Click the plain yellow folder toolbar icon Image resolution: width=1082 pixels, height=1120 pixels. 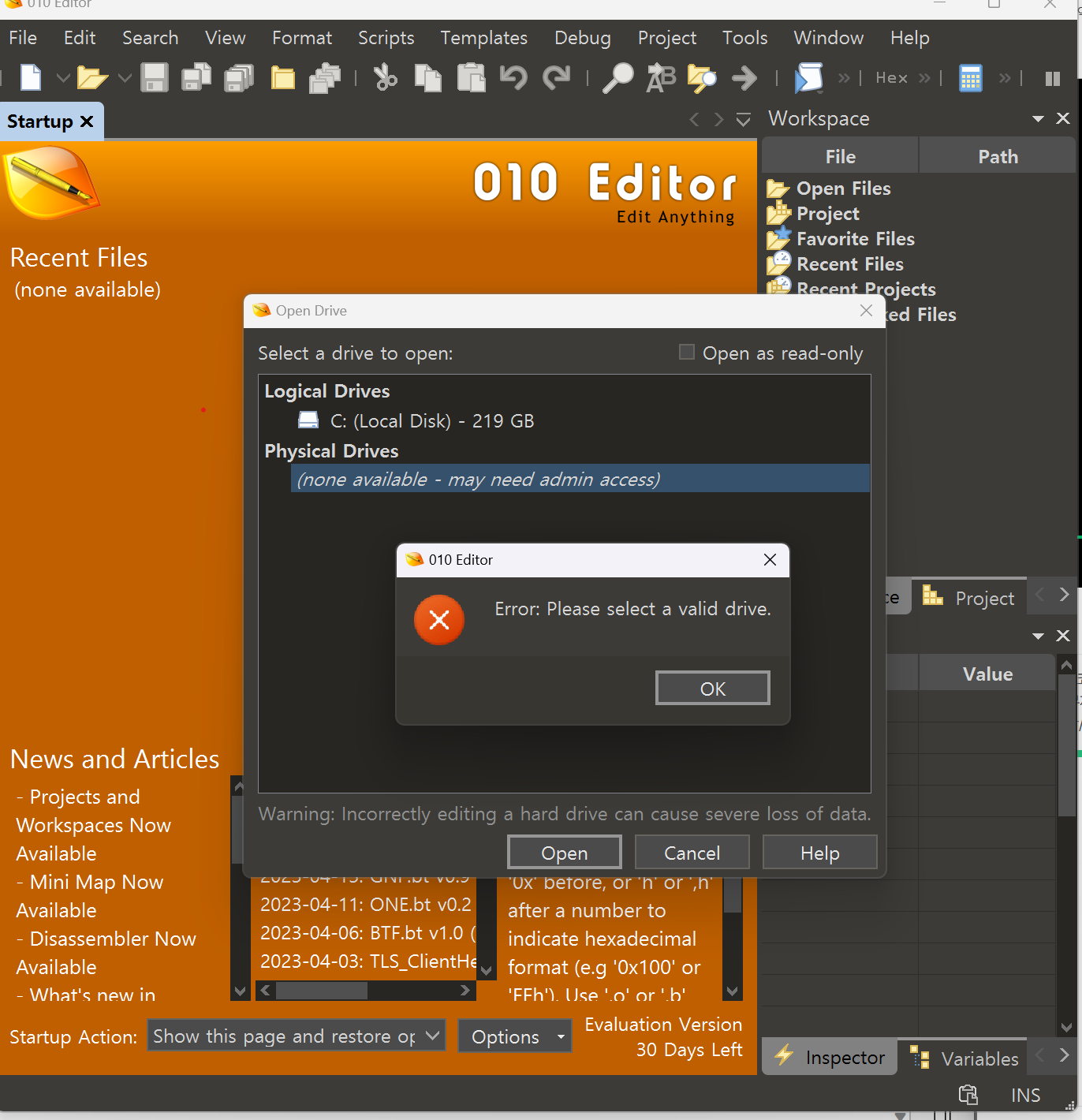283,78
